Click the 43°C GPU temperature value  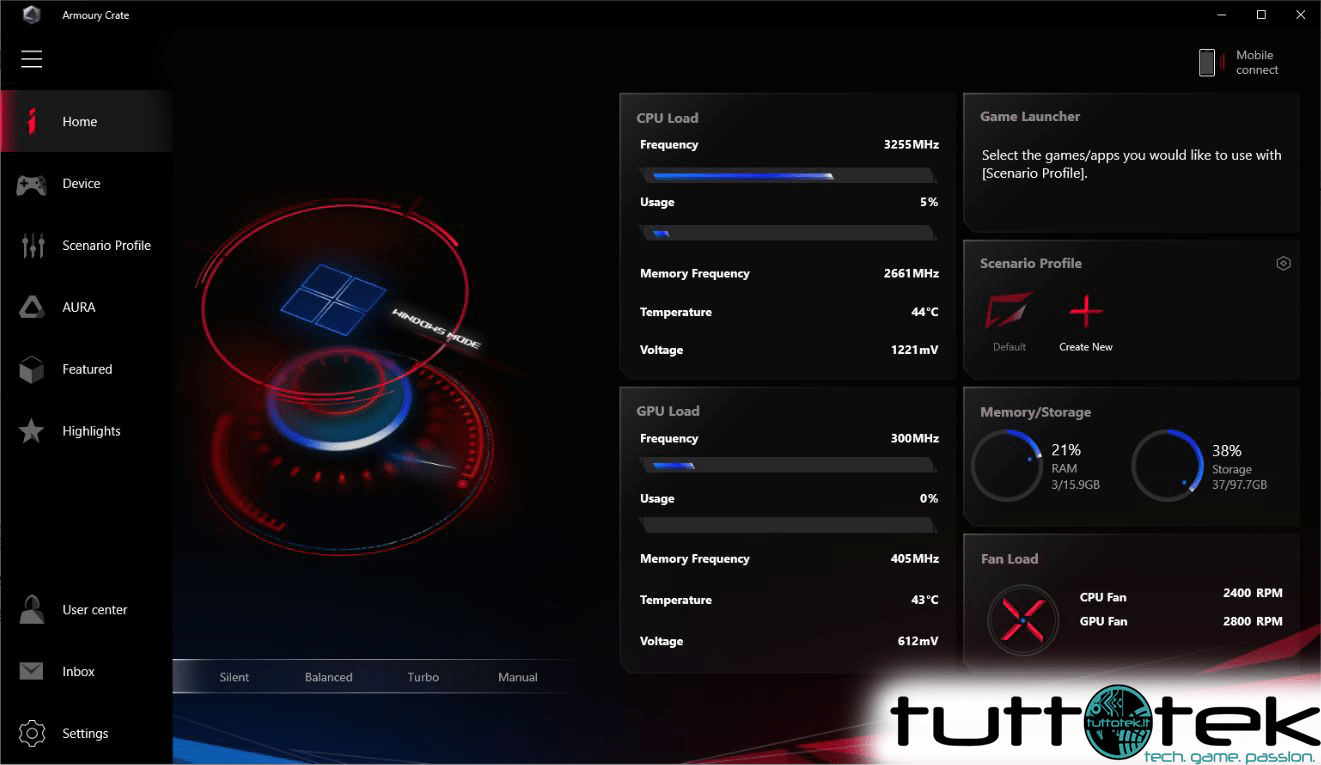tap(924, 600)
